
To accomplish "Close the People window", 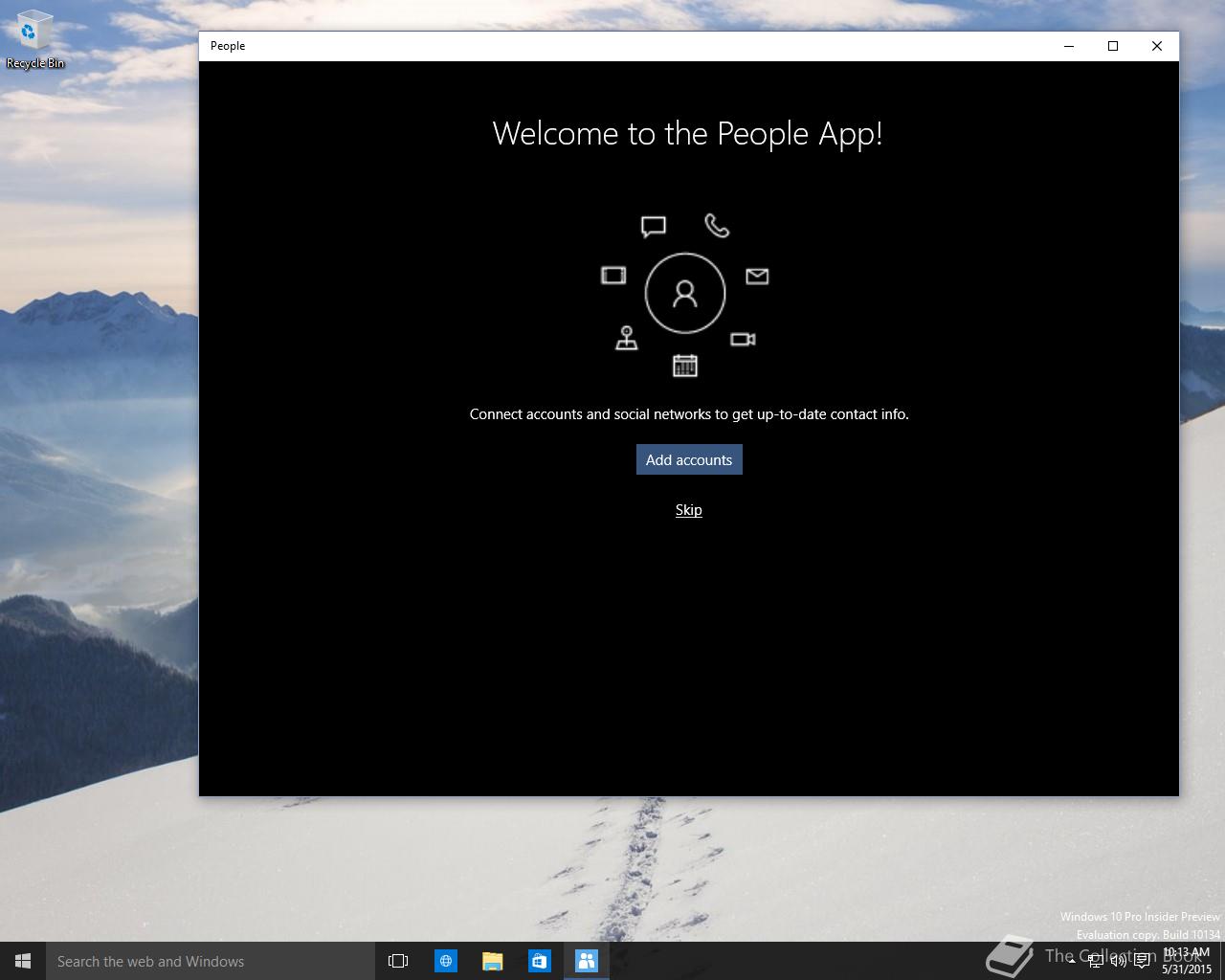I will coord(1157,46).
